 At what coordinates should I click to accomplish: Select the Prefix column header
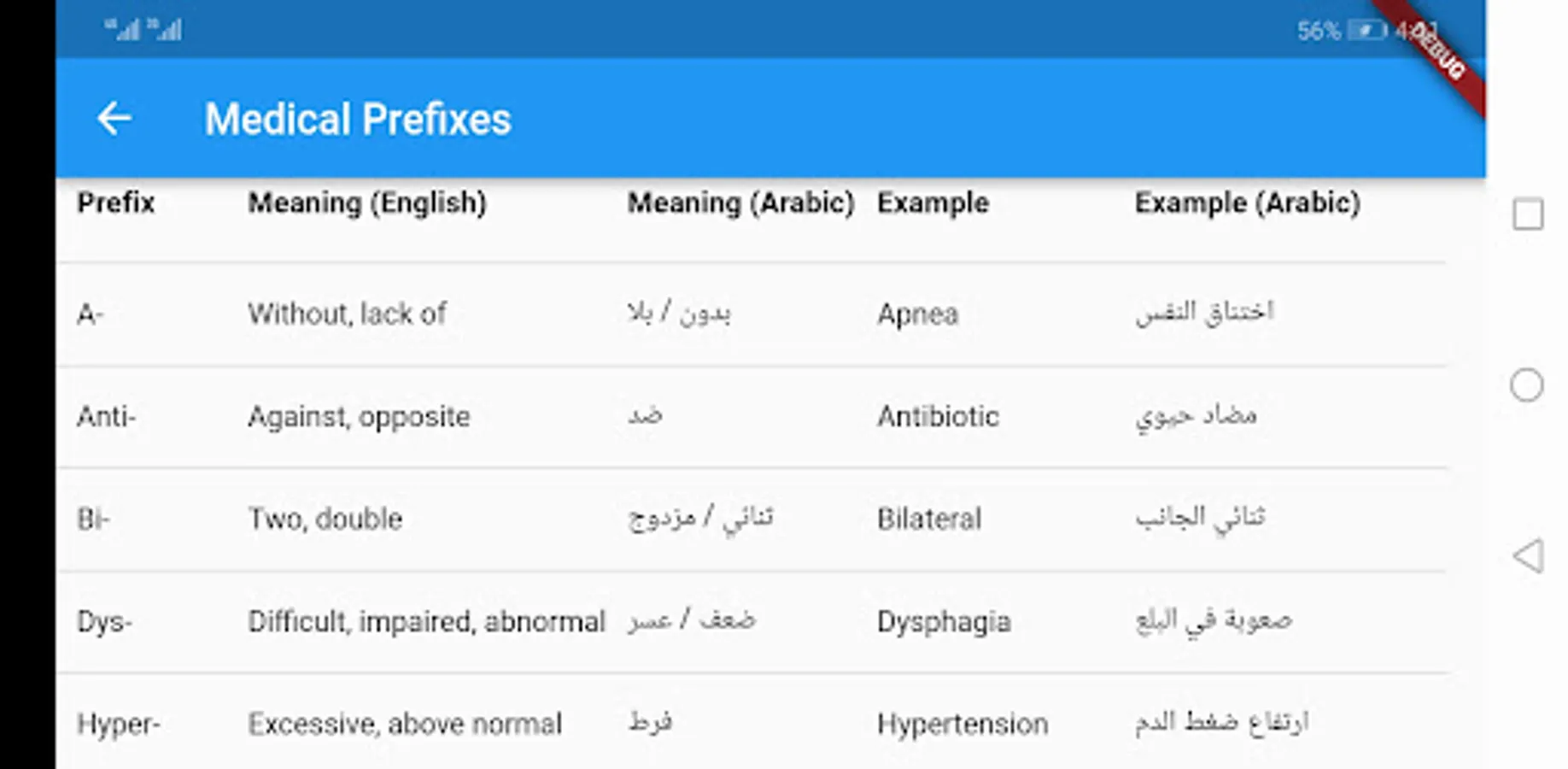click(x=116, y=203)
